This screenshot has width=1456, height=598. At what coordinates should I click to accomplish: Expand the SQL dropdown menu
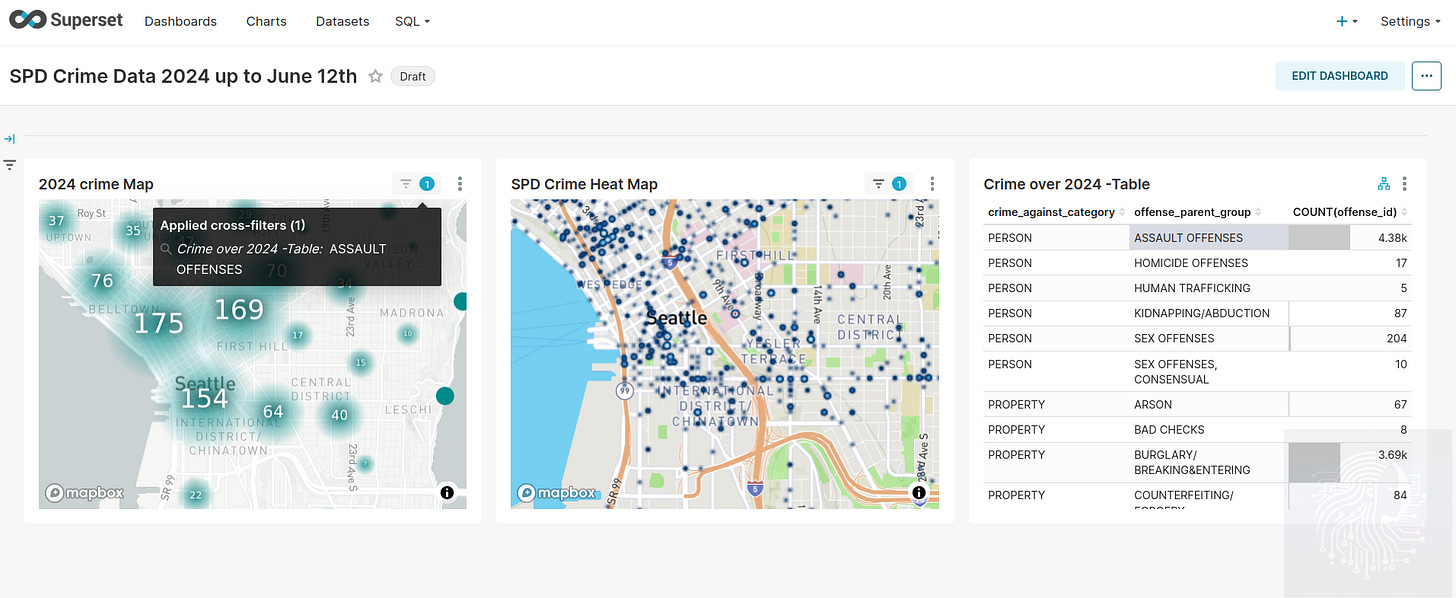point(412,21)
